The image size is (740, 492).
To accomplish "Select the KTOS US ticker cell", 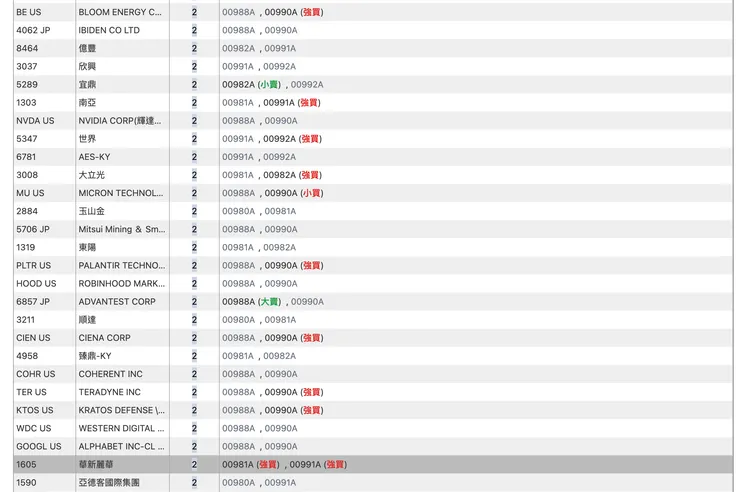I will (35, 410).
